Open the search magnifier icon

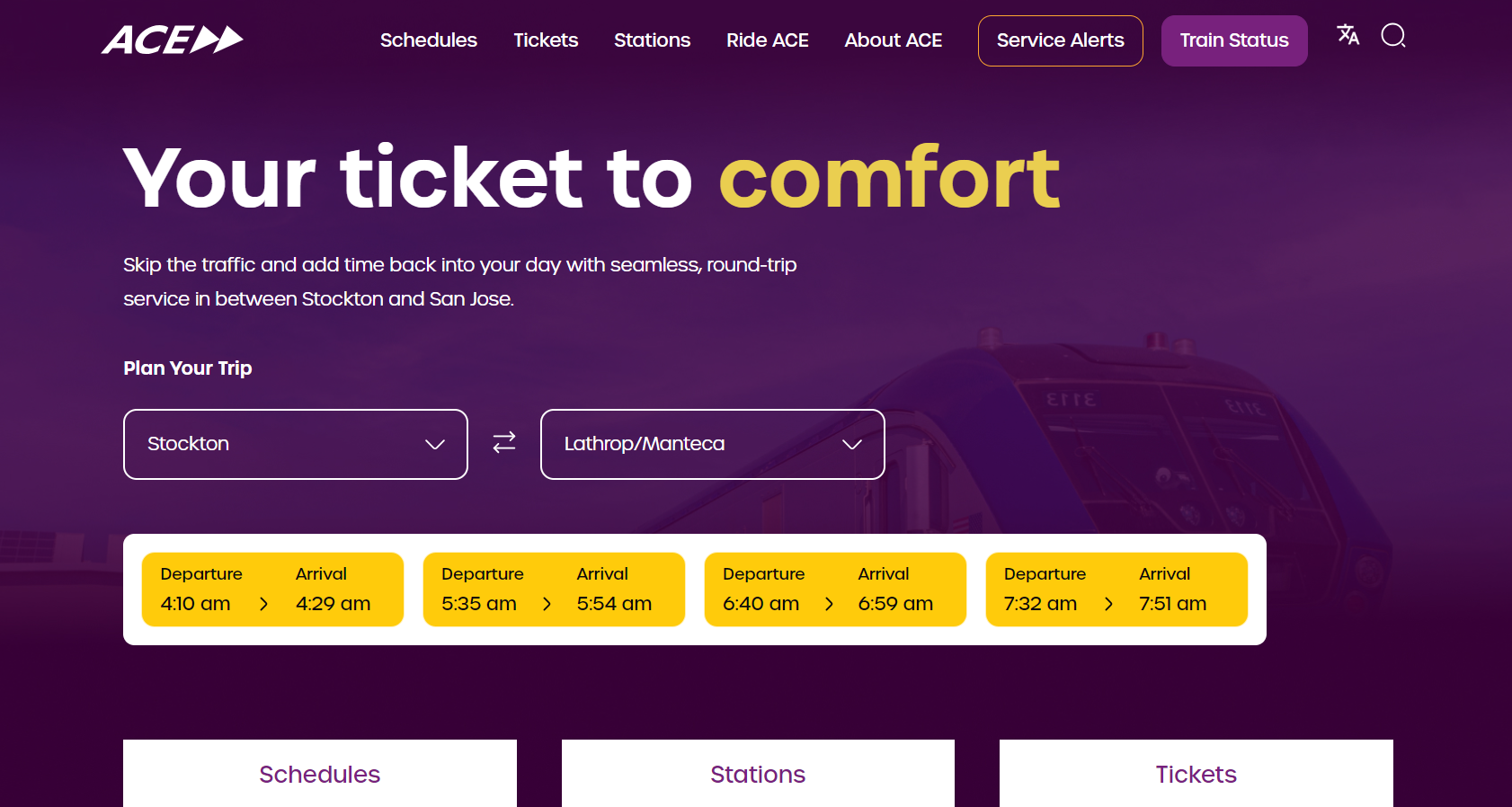coord(1392,36)
